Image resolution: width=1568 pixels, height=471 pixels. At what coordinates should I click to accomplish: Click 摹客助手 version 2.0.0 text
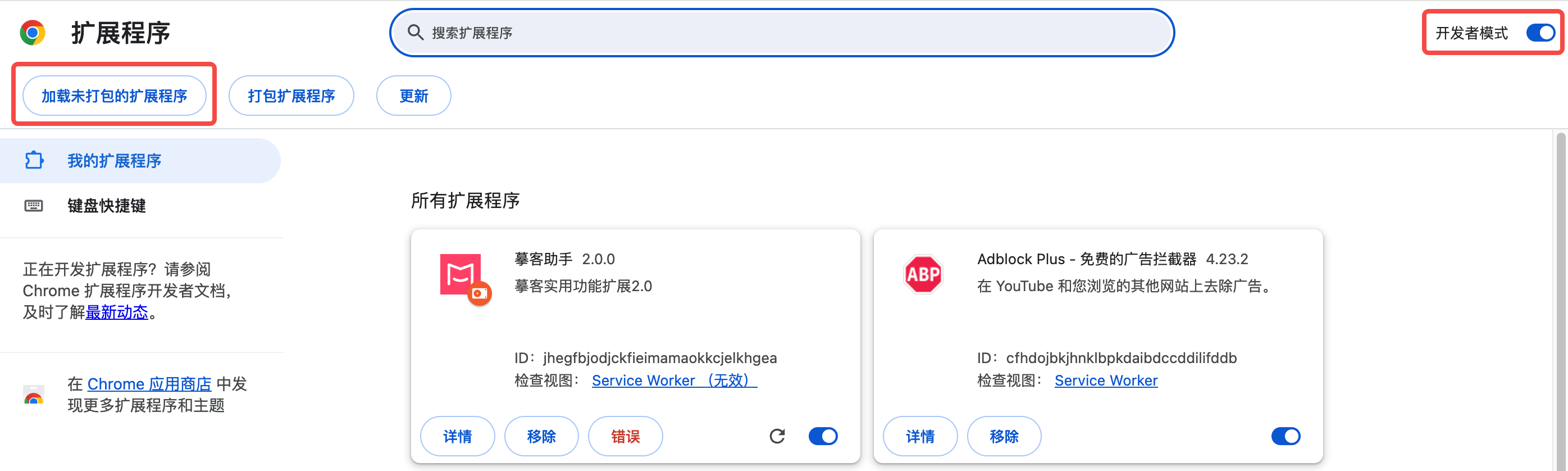coord(598,259)
